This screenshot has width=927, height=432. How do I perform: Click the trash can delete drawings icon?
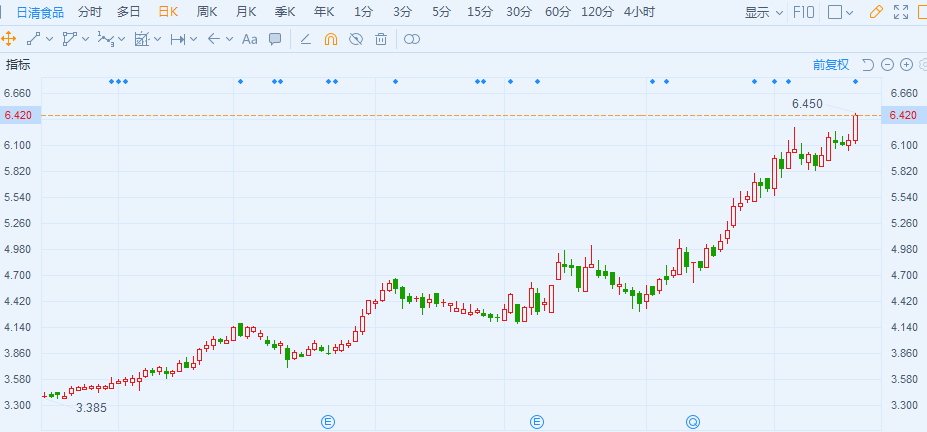(381, 39)
